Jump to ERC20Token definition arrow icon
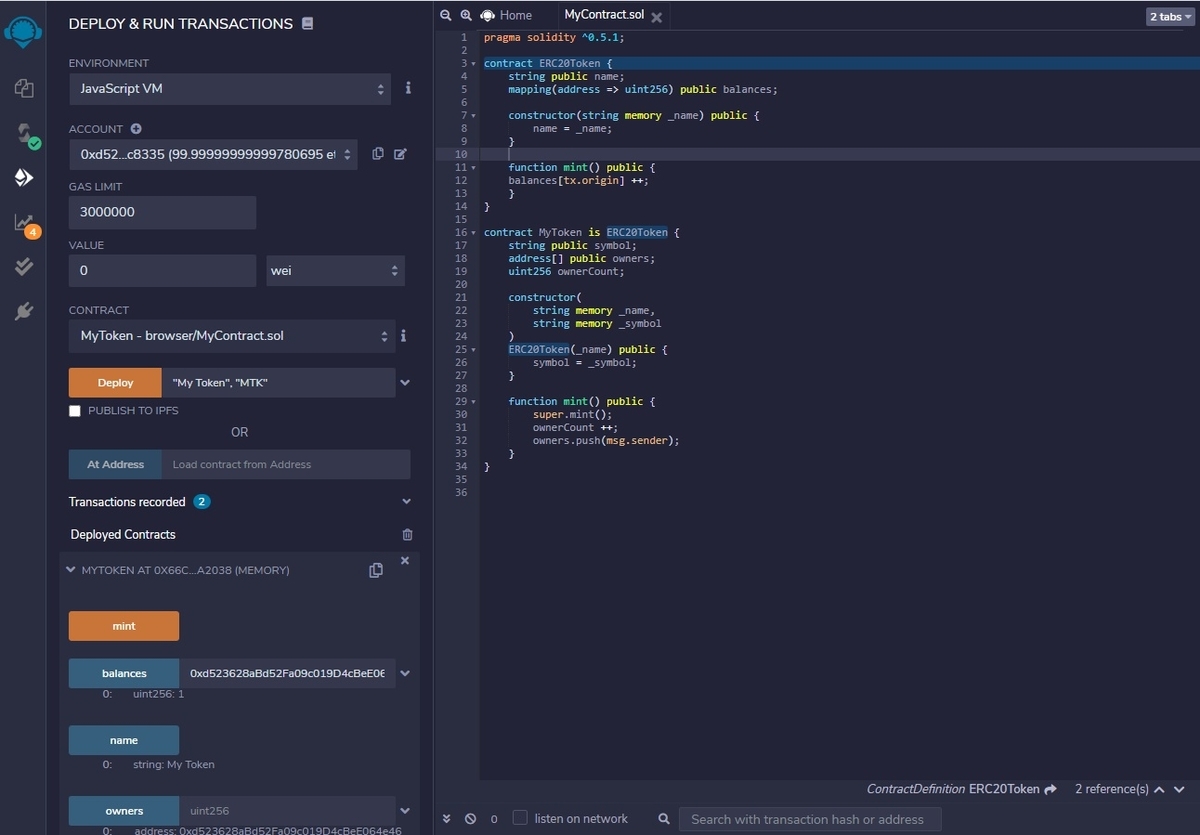Viewport: 1200px width, 835px height. (x=1050, y=789)
